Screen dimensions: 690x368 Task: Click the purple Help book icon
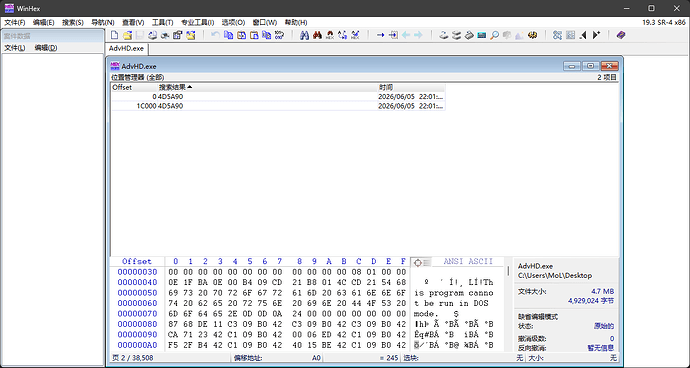[620, 35]
